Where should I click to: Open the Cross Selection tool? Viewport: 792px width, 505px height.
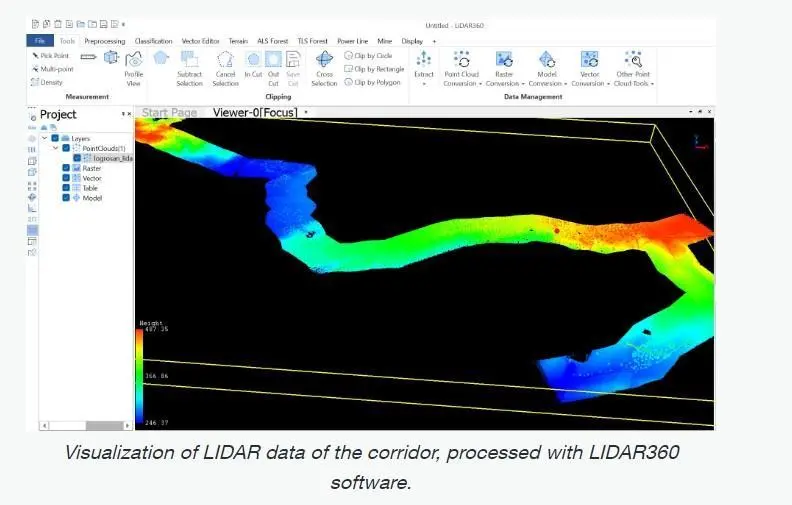tap(324, 69)
